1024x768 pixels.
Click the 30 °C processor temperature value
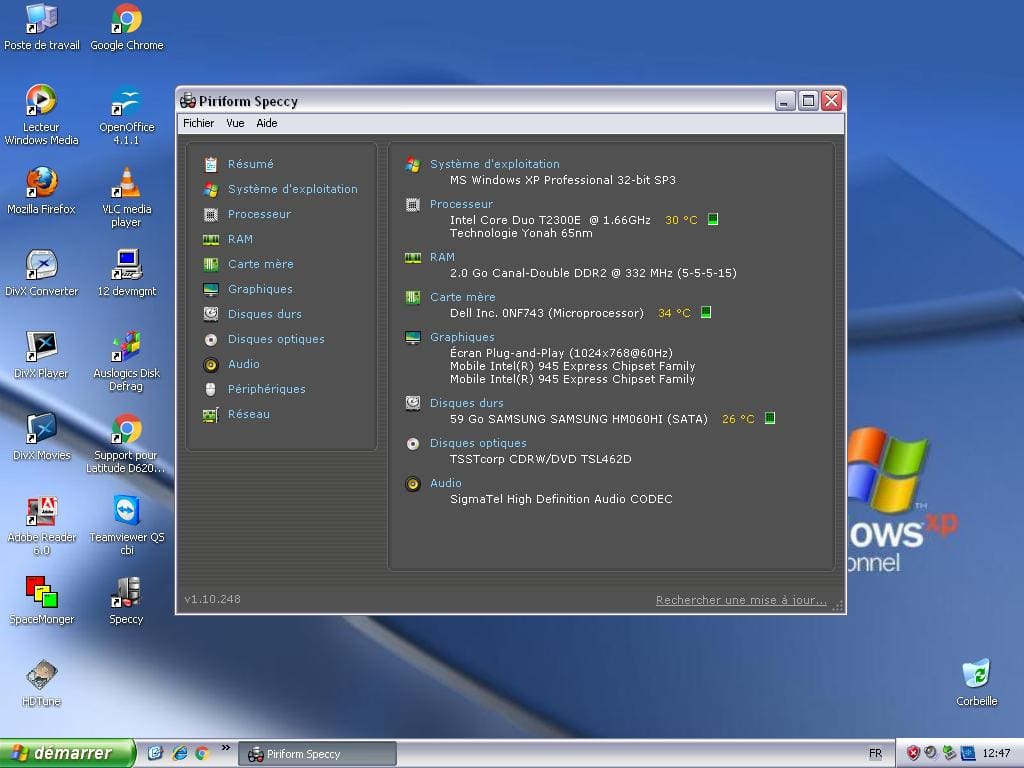click(681, 220)
